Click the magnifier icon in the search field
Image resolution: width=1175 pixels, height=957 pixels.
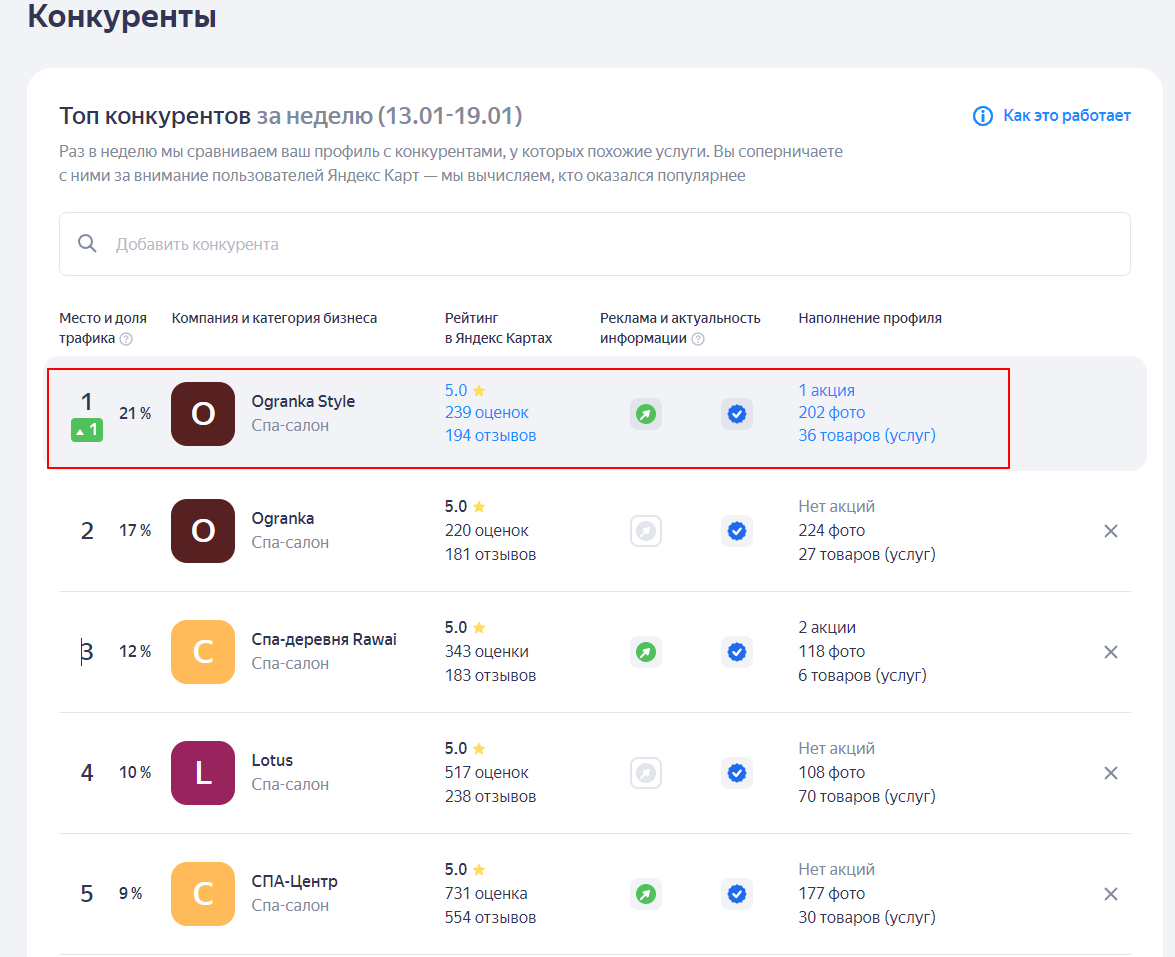pos(87,244)
